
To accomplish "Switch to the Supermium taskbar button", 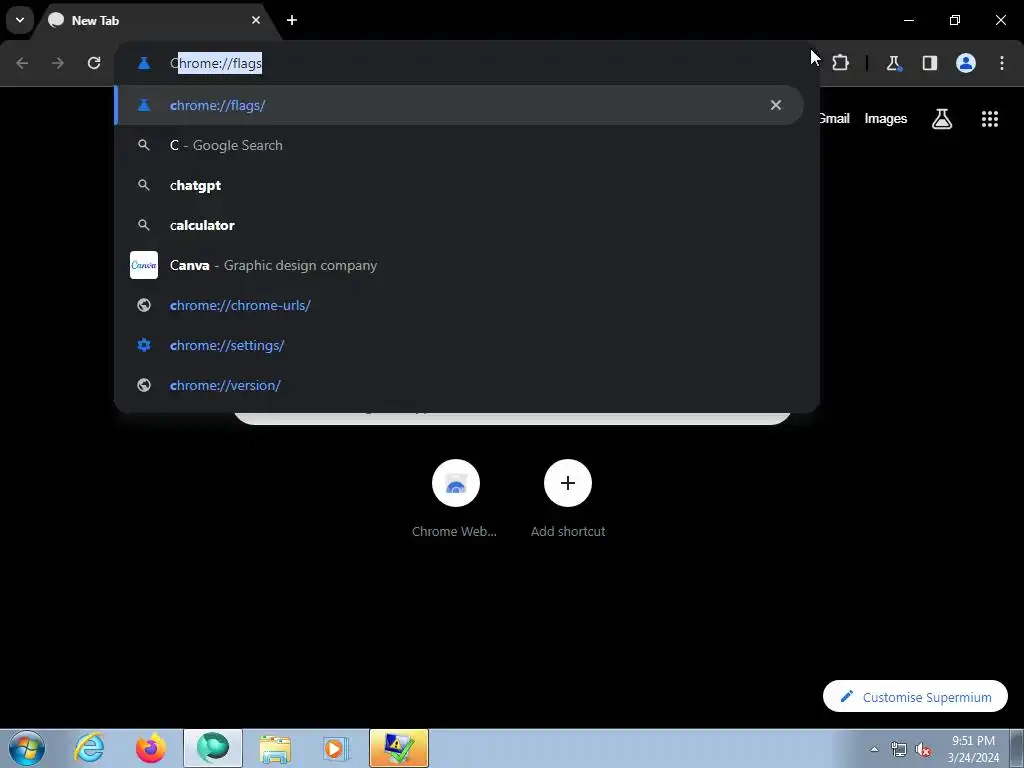I will tap(213, 748).
